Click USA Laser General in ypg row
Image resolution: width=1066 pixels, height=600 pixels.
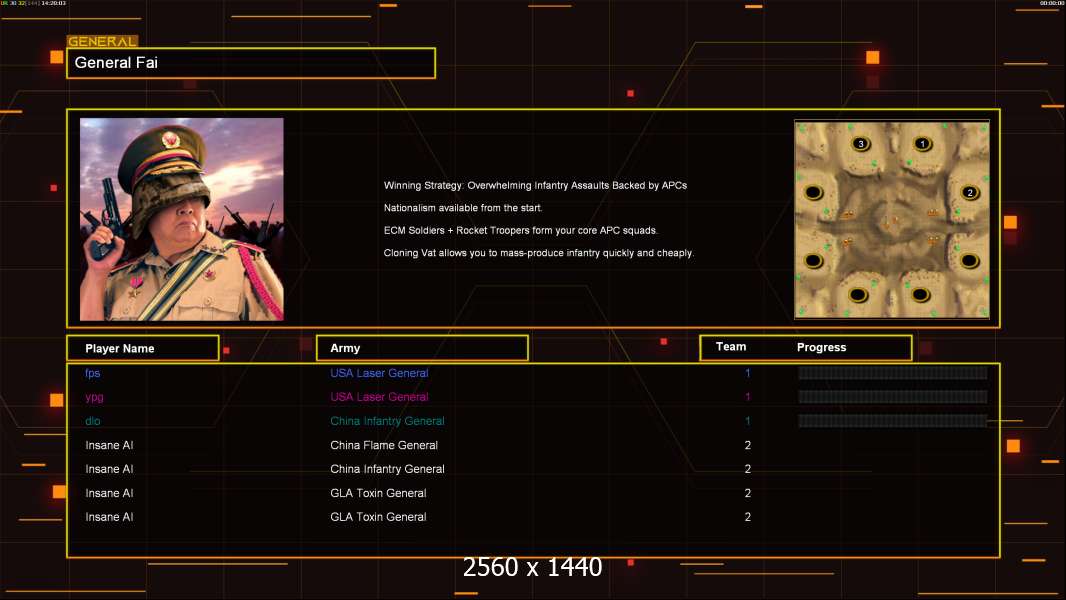click(379, 397)
